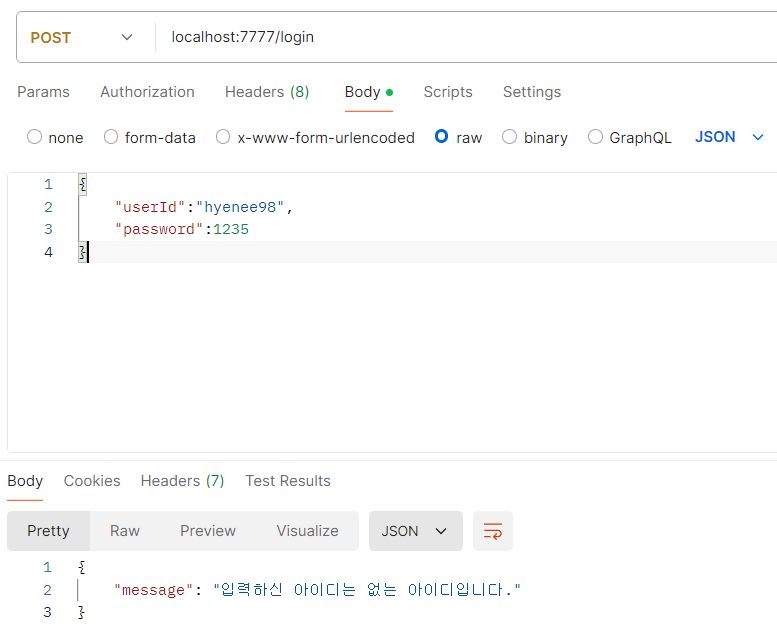
Task: Select the form-data radio button
Action: tap(111, 137)
